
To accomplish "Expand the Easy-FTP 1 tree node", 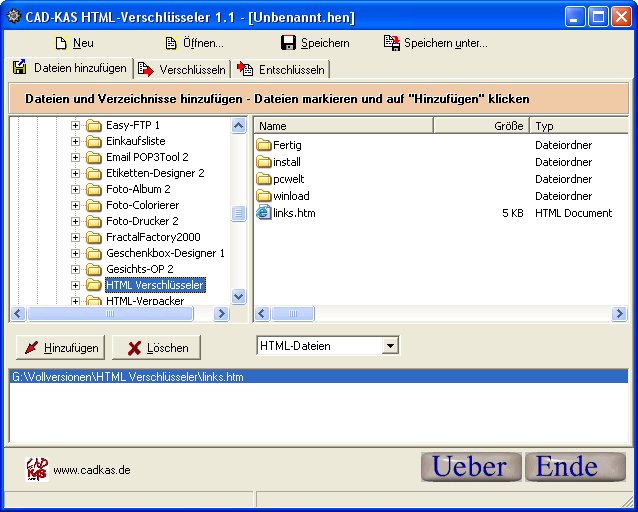I will pyautogui.click(x=75, y=125).
